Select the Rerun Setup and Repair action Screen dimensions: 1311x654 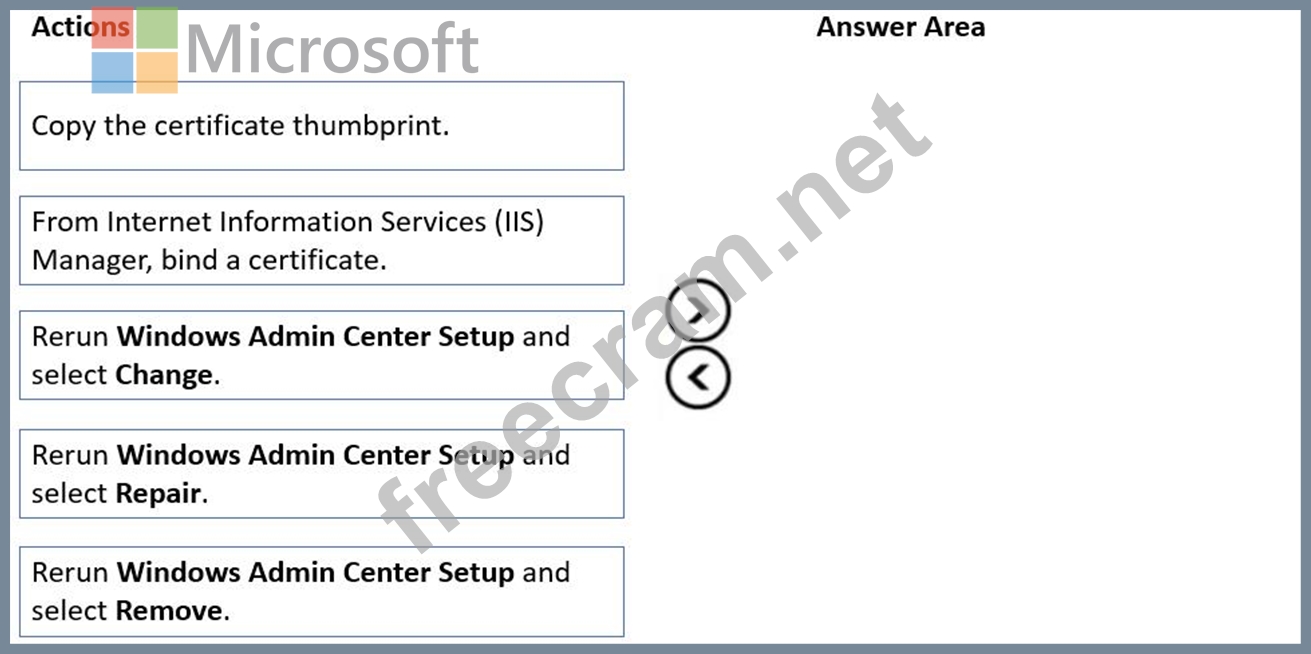coord(321,473)
